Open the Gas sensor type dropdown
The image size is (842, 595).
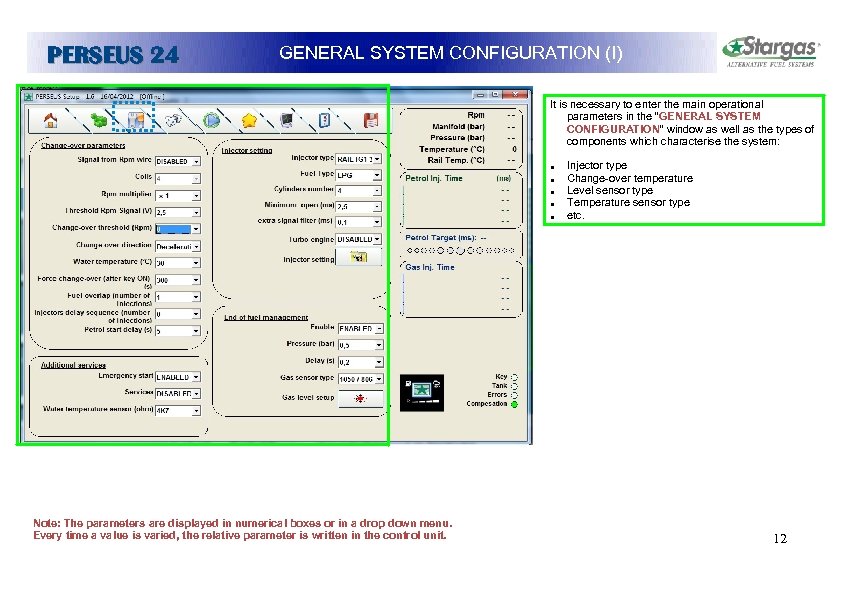[379, 379]
